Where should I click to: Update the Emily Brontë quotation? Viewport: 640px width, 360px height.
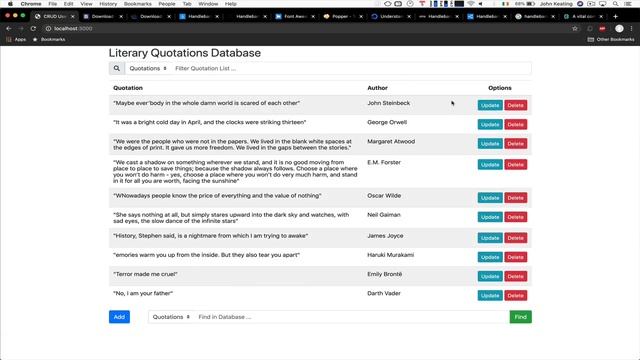click(490, 276)
